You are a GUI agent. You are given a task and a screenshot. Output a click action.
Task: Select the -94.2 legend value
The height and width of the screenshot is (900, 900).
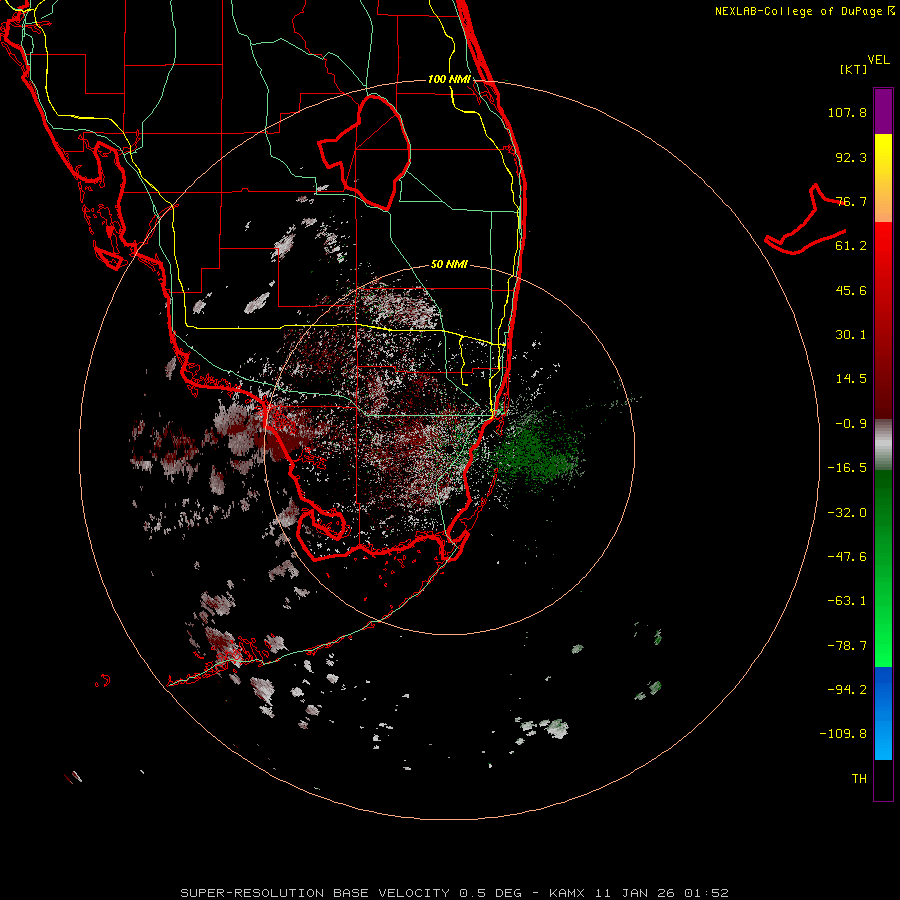point(847,690)
